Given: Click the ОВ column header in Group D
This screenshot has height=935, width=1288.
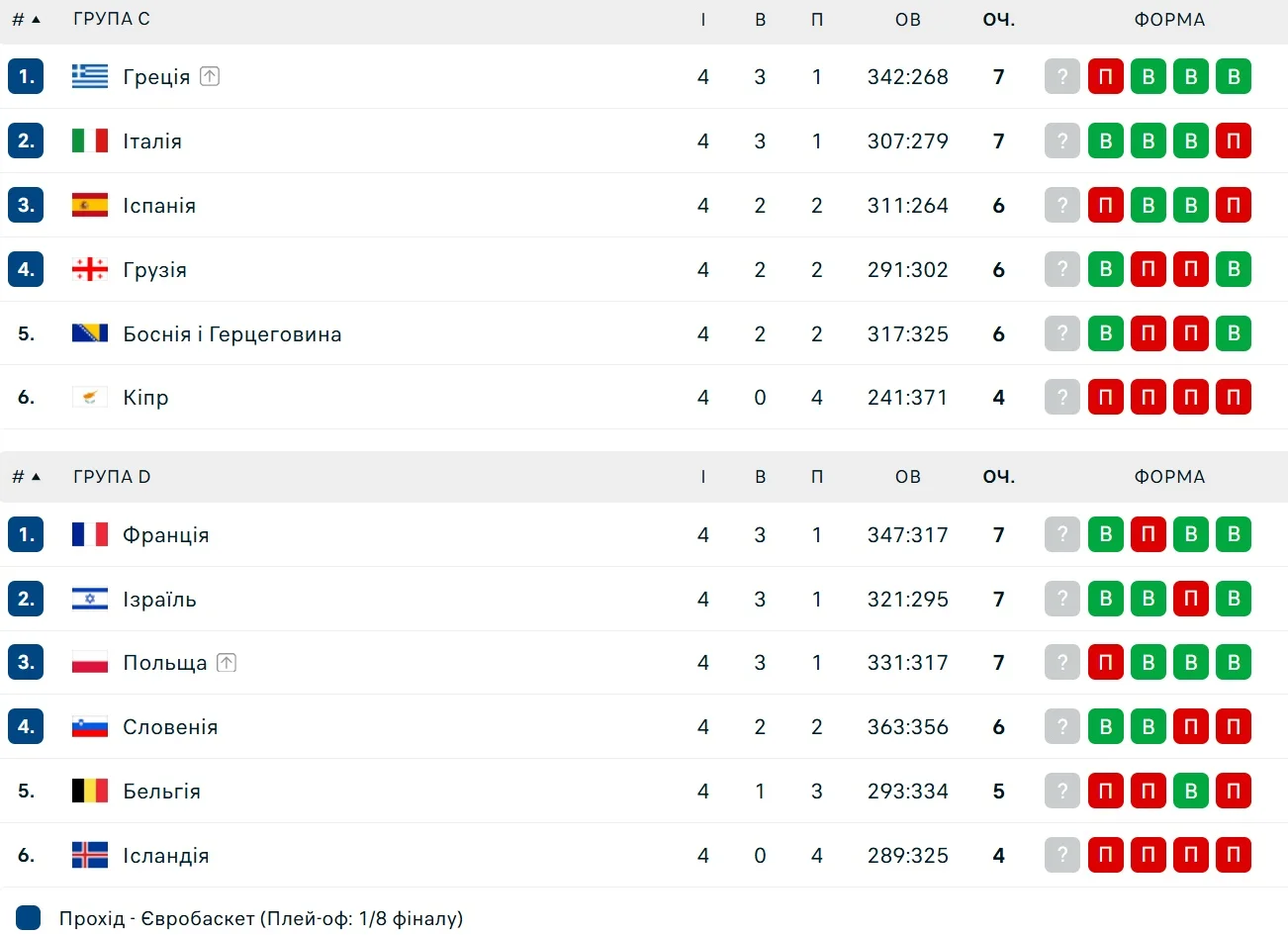Looking at the screenshot, I should pos(907,477).
